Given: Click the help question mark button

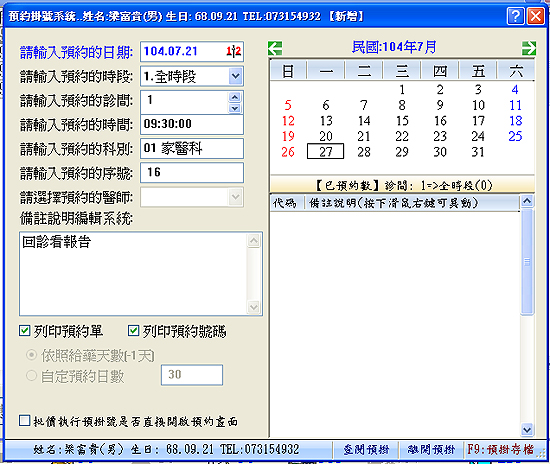Looking at the screenshot, I should 515,16.
